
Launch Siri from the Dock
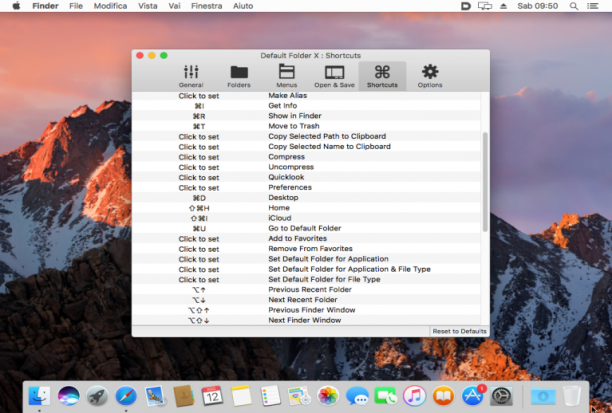[x=68, y=396]
